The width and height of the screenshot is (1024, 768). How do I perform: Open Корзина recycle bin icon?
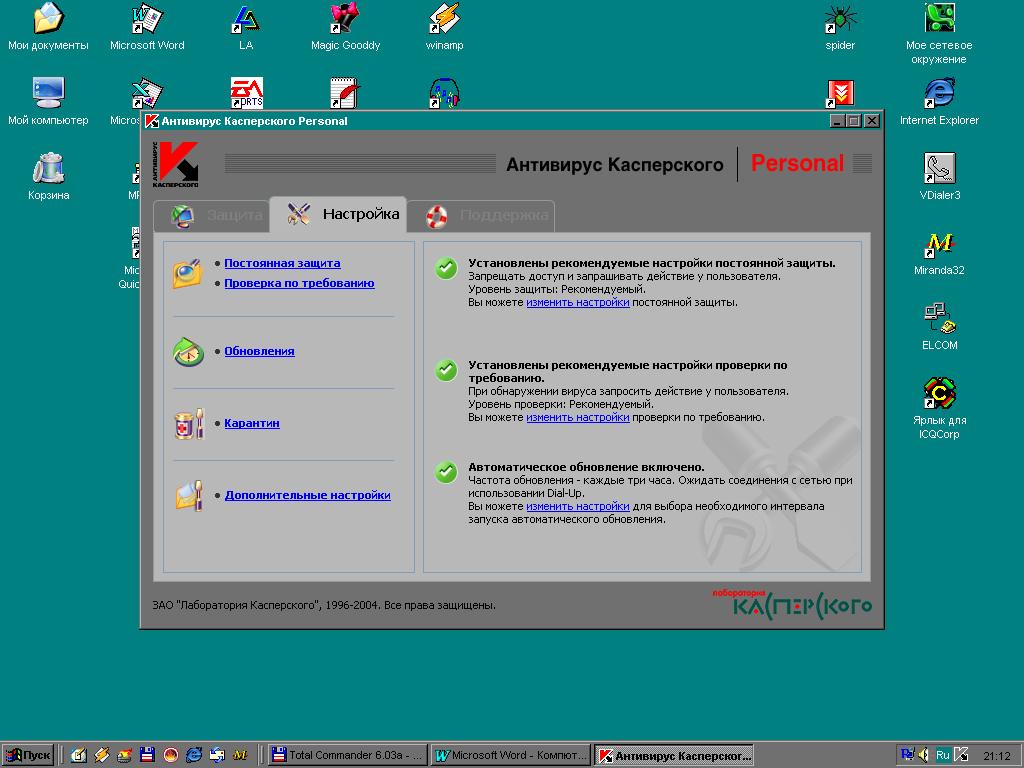click(x=48, y=176)
